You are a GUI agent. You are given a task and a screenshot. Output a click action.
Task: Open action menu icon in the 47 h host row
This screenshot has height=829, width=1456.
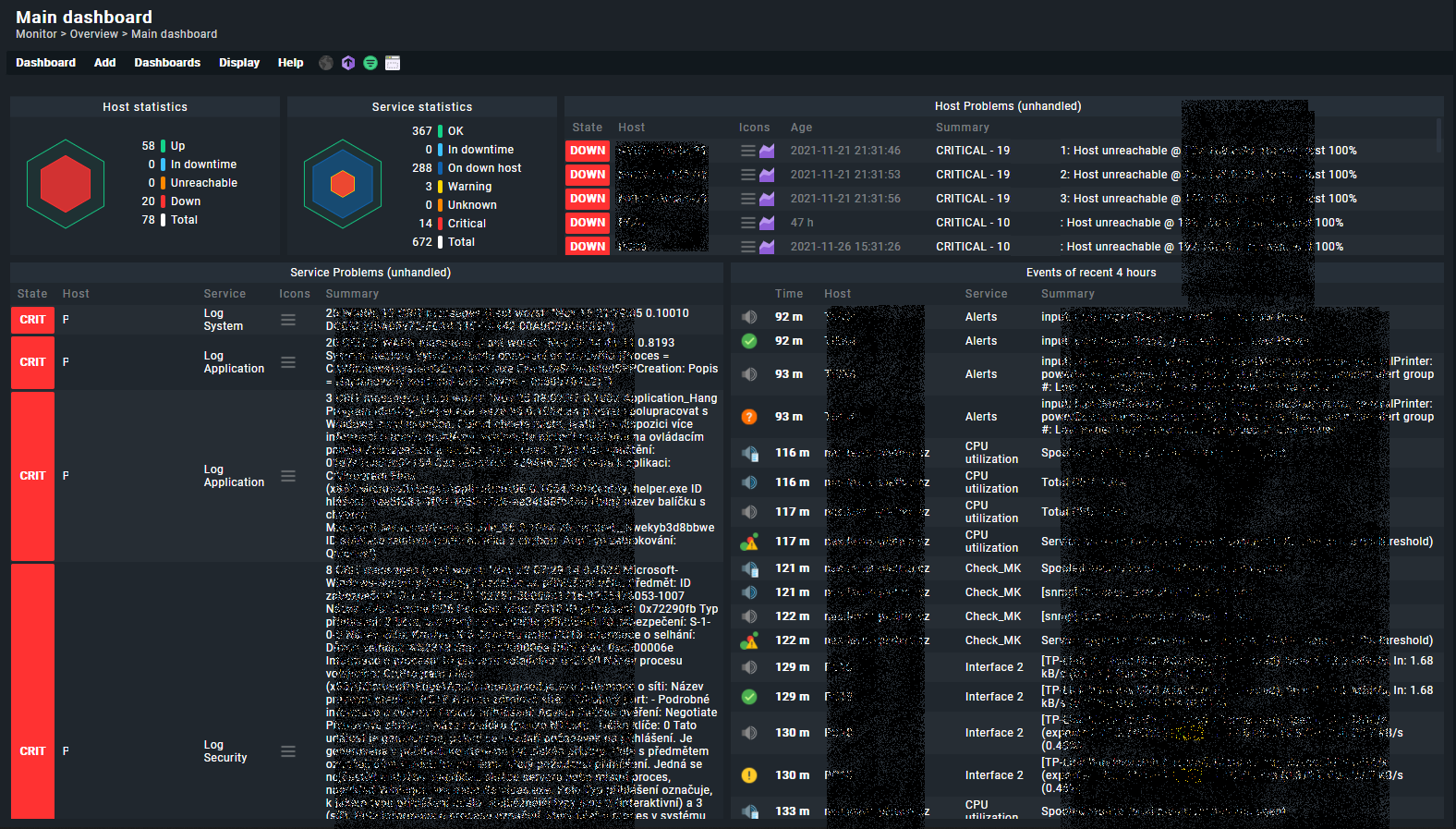748,223
